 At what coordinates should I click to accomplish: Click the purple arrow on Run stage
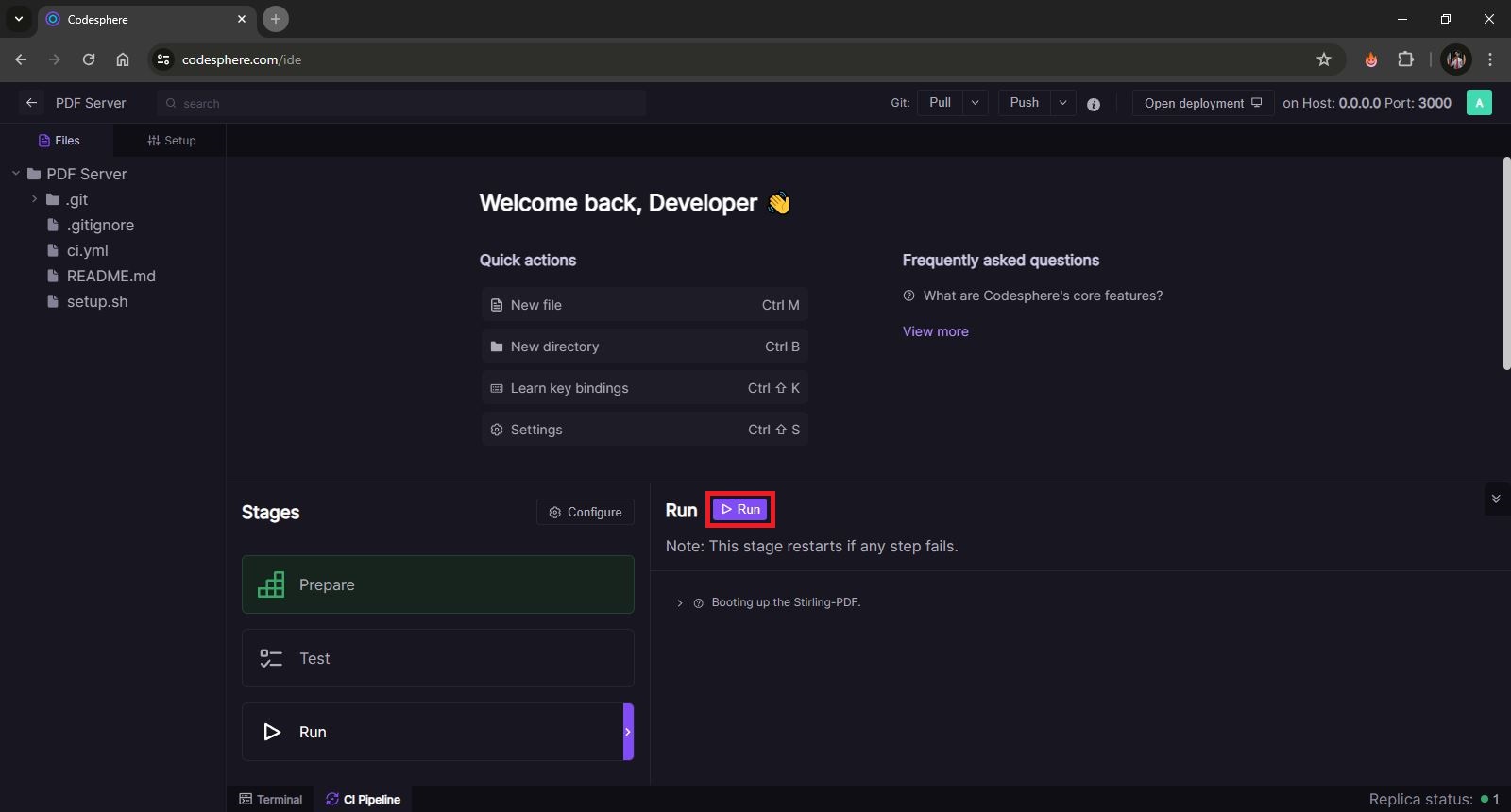(x=628, y=732)
